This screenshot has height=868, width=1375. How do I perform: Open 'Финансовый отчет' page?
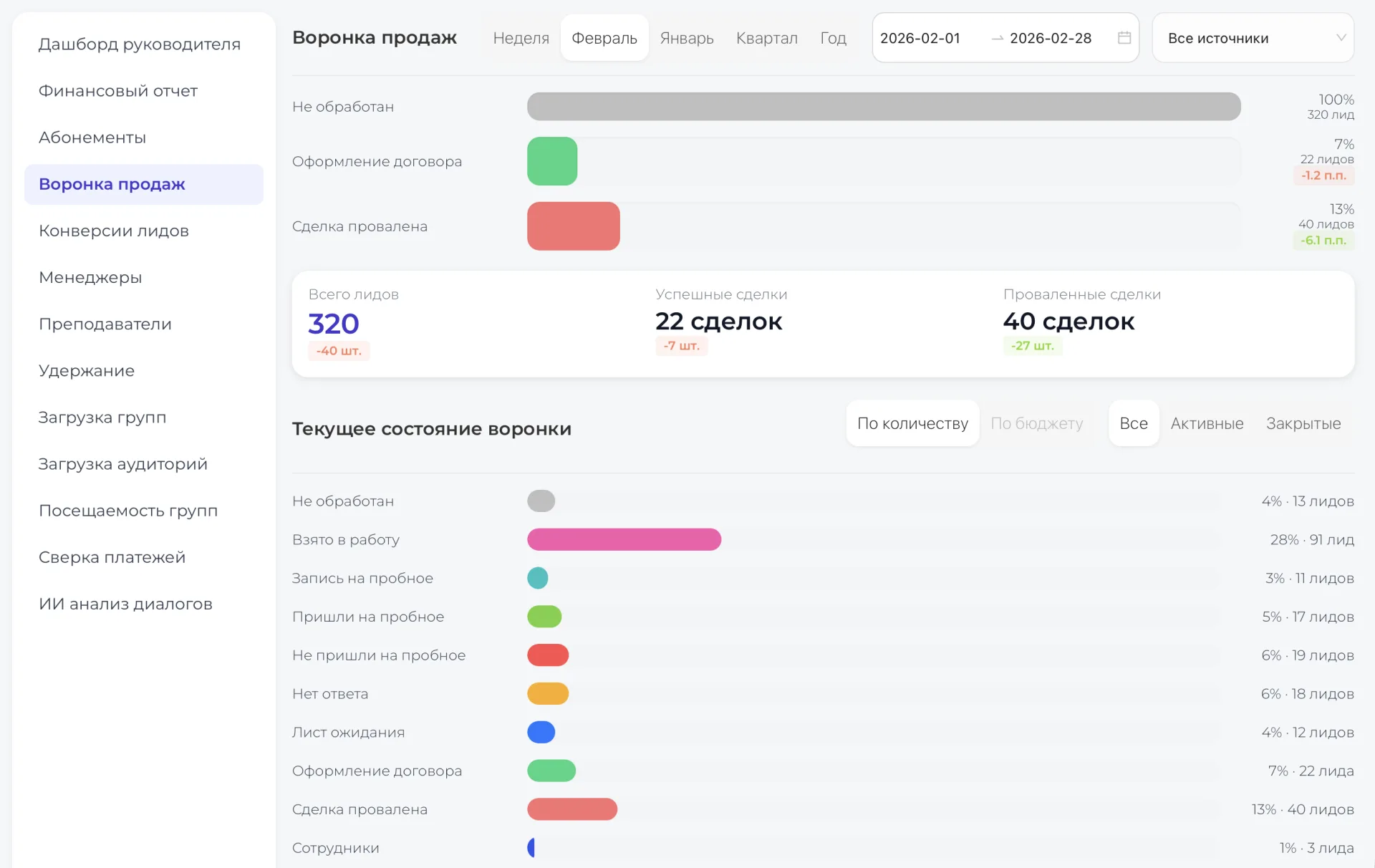pos(144,91)
